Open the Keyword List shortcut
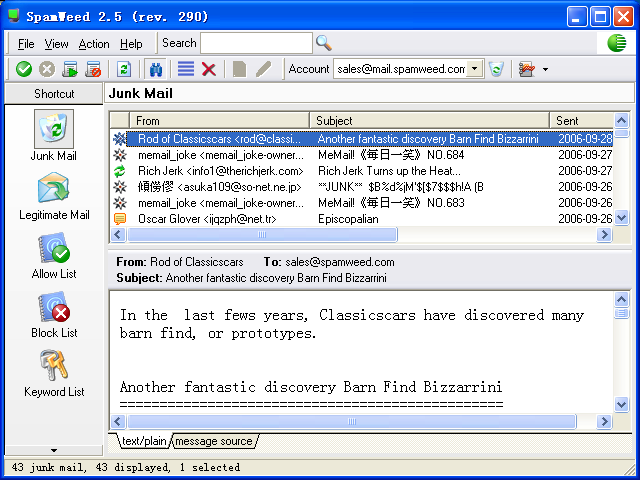 click(53, 373)
